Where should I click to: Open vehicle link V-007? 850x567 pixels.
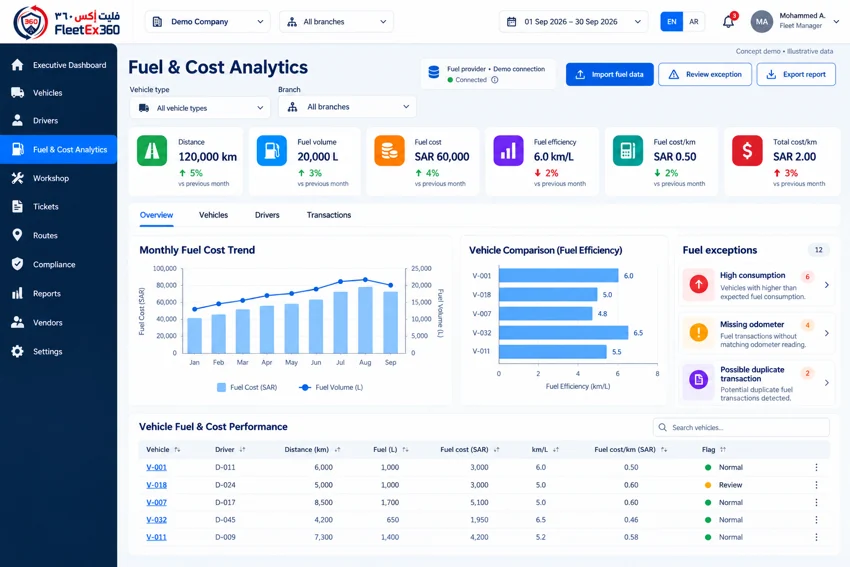[157, 502]
